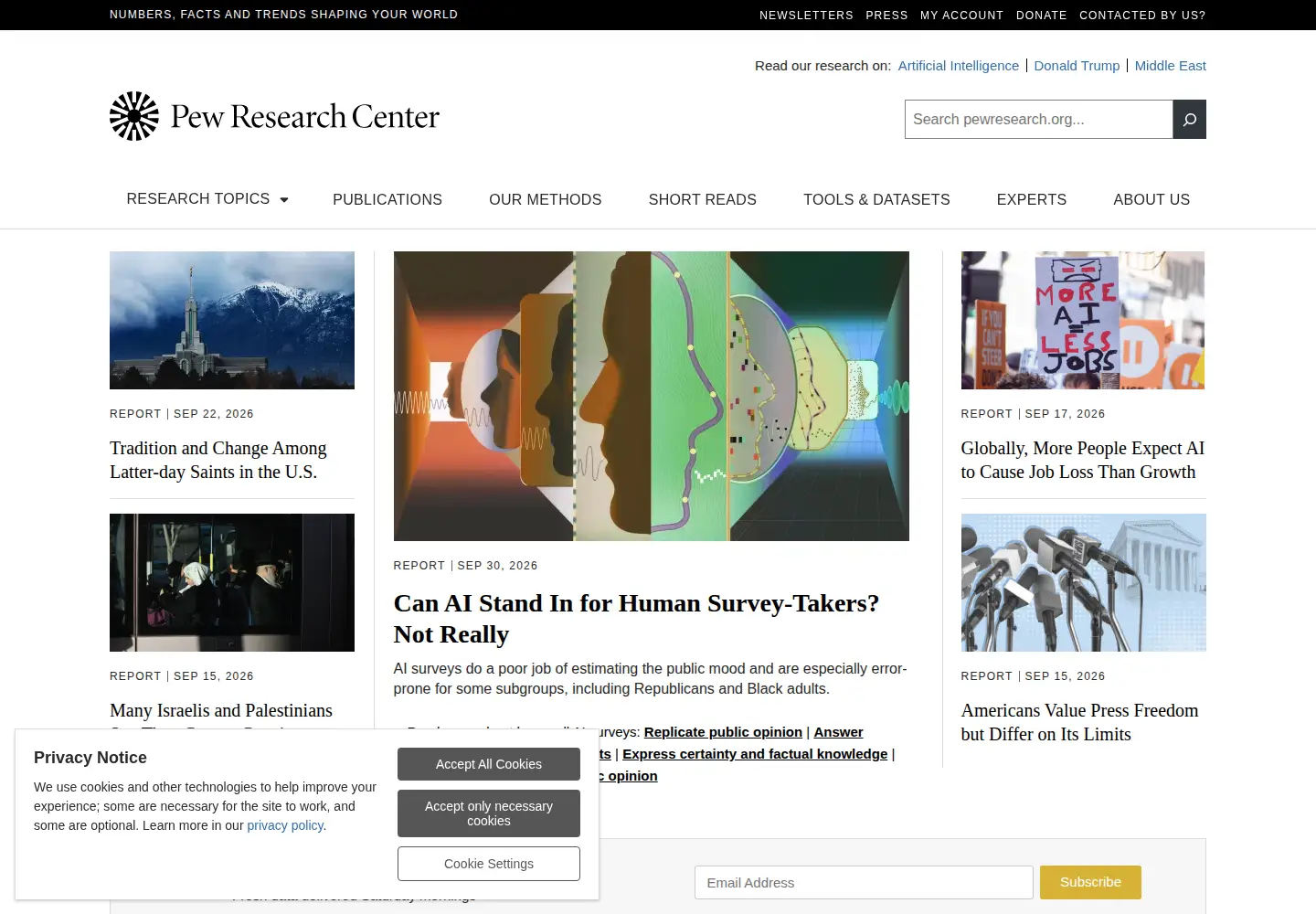Go to Short Reads section
Image resolution: width=1316 pixels, height=914 pixels.
click(703, 199)
